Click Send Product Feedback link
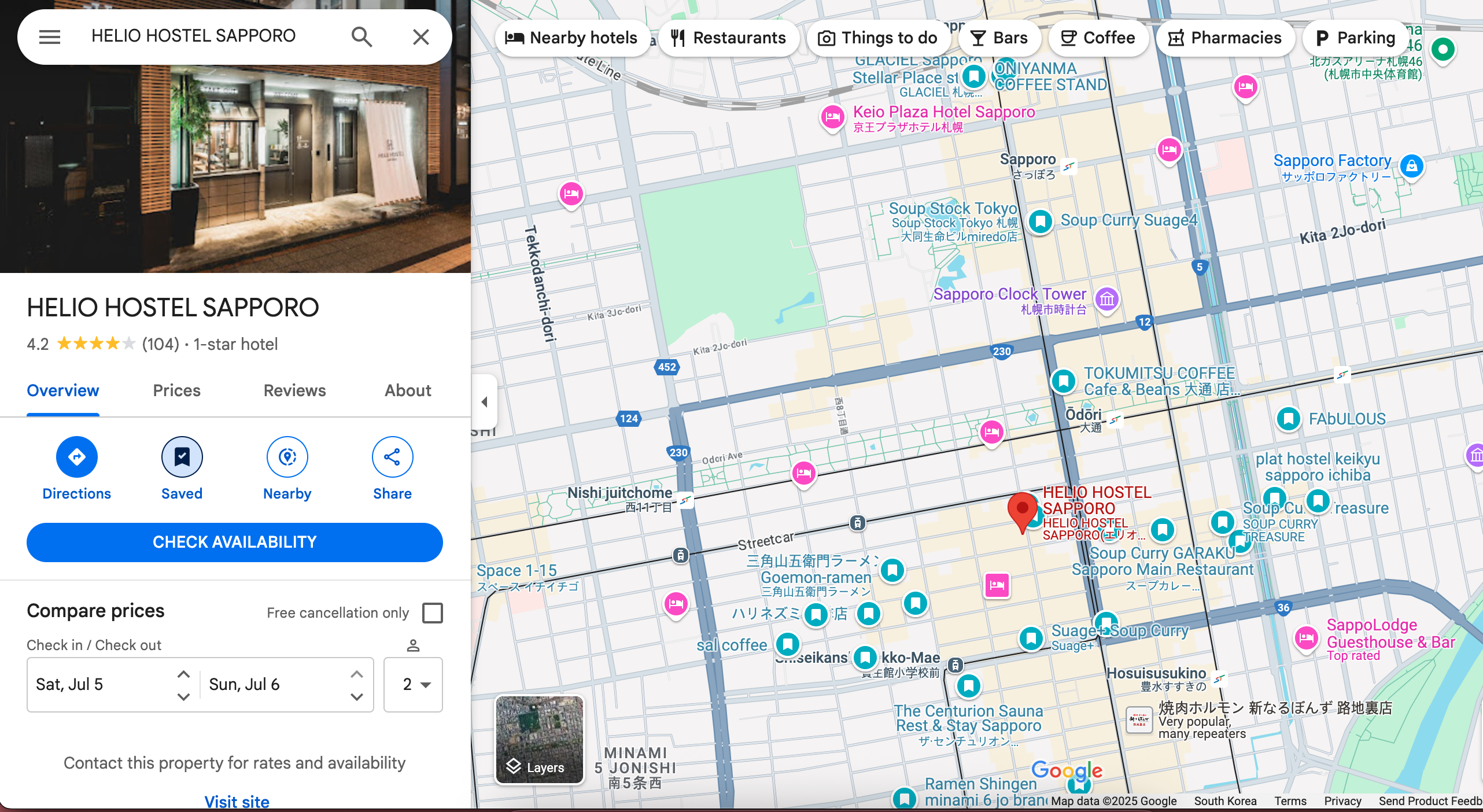 [x=1430, y=800]
